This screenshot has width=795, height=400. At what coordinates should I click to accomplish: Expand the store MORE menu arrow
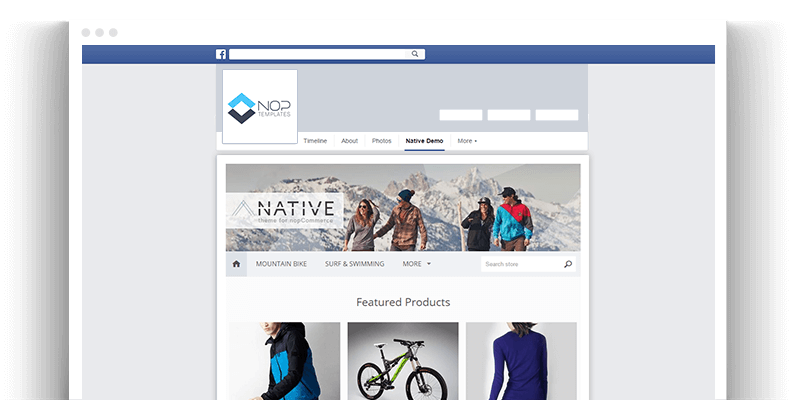(429, 264)
